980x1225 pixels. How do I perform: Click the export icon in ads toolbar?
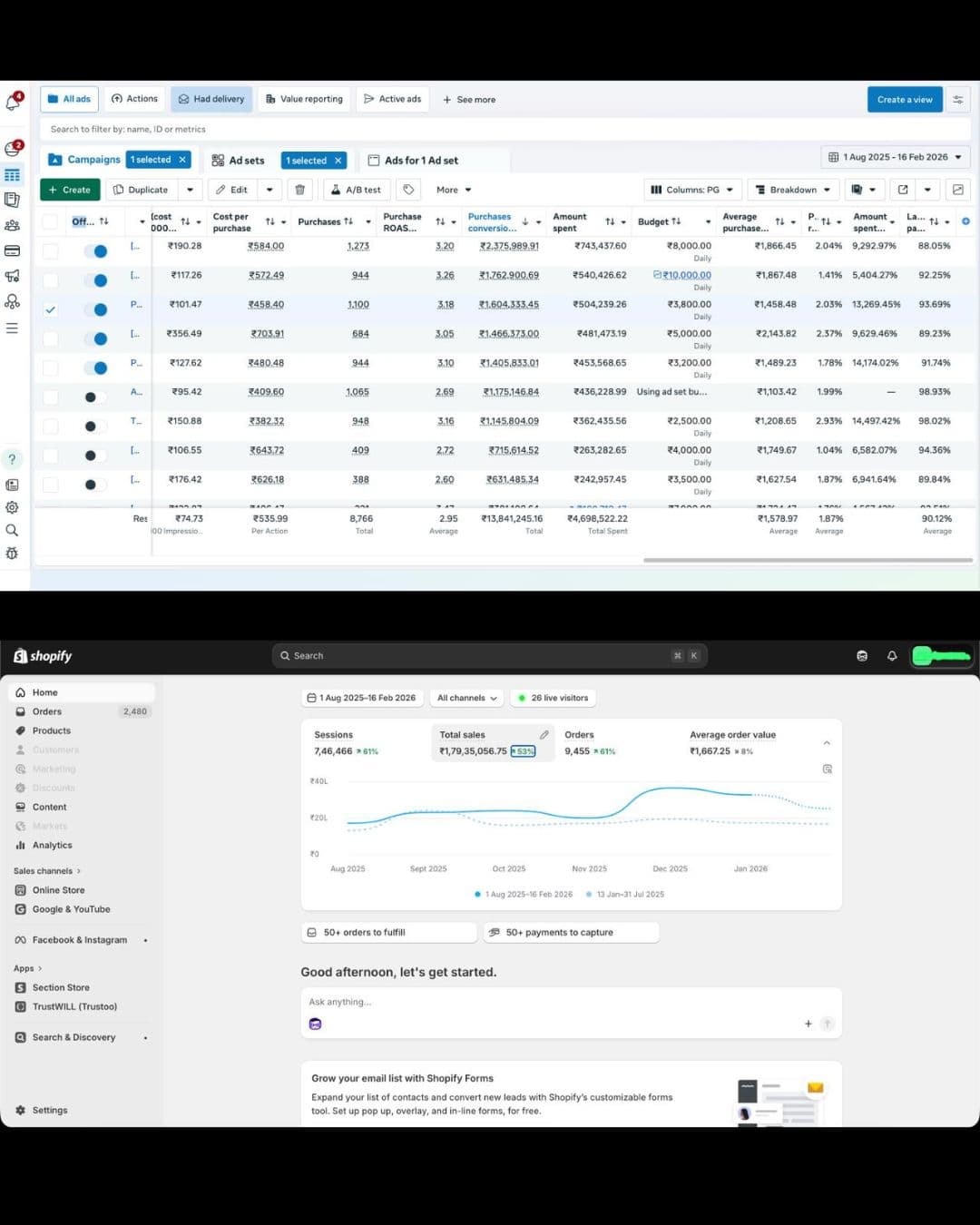903,190
